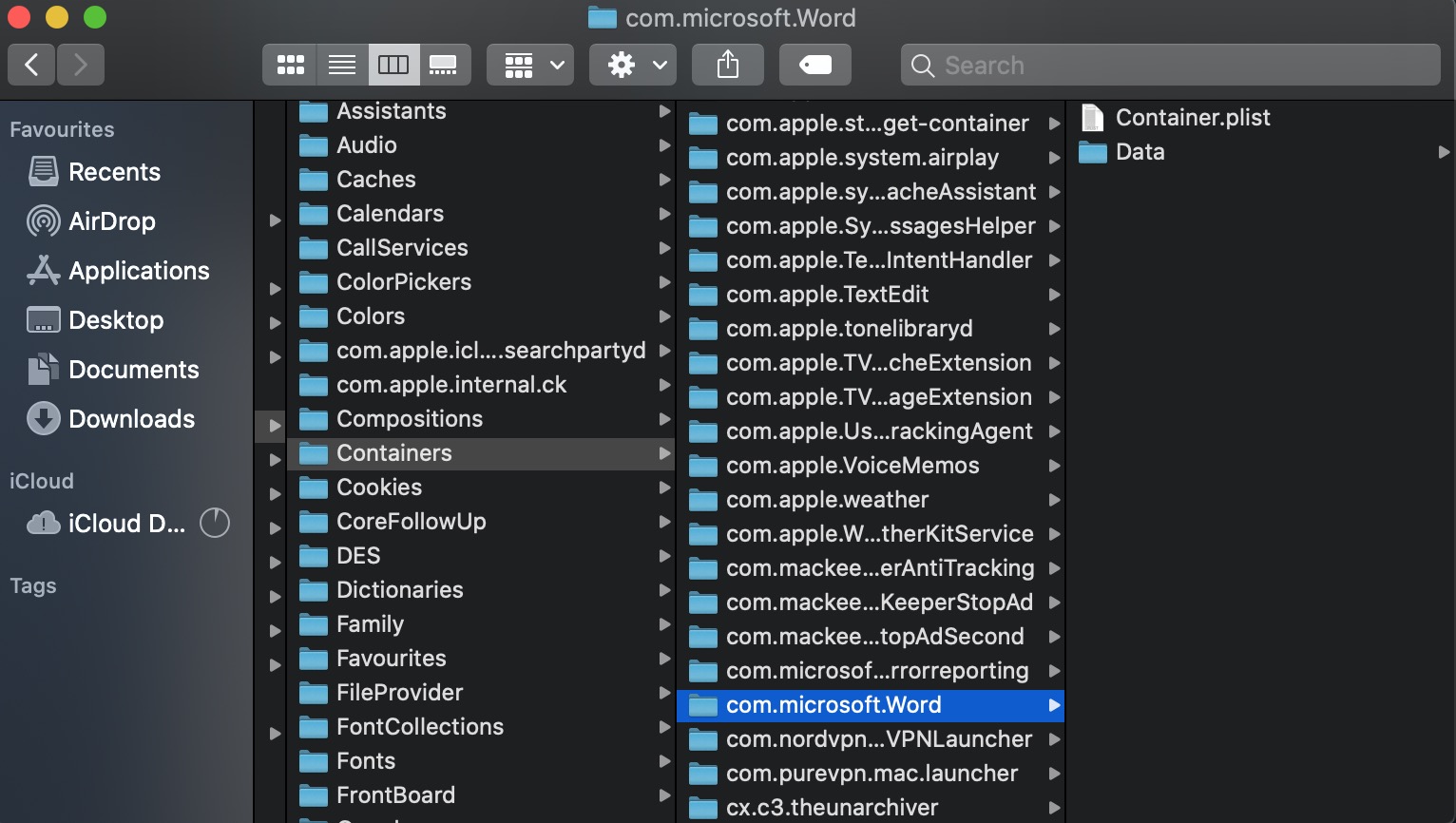
Task: Select the Containers folder
Action: click(481, 453)
